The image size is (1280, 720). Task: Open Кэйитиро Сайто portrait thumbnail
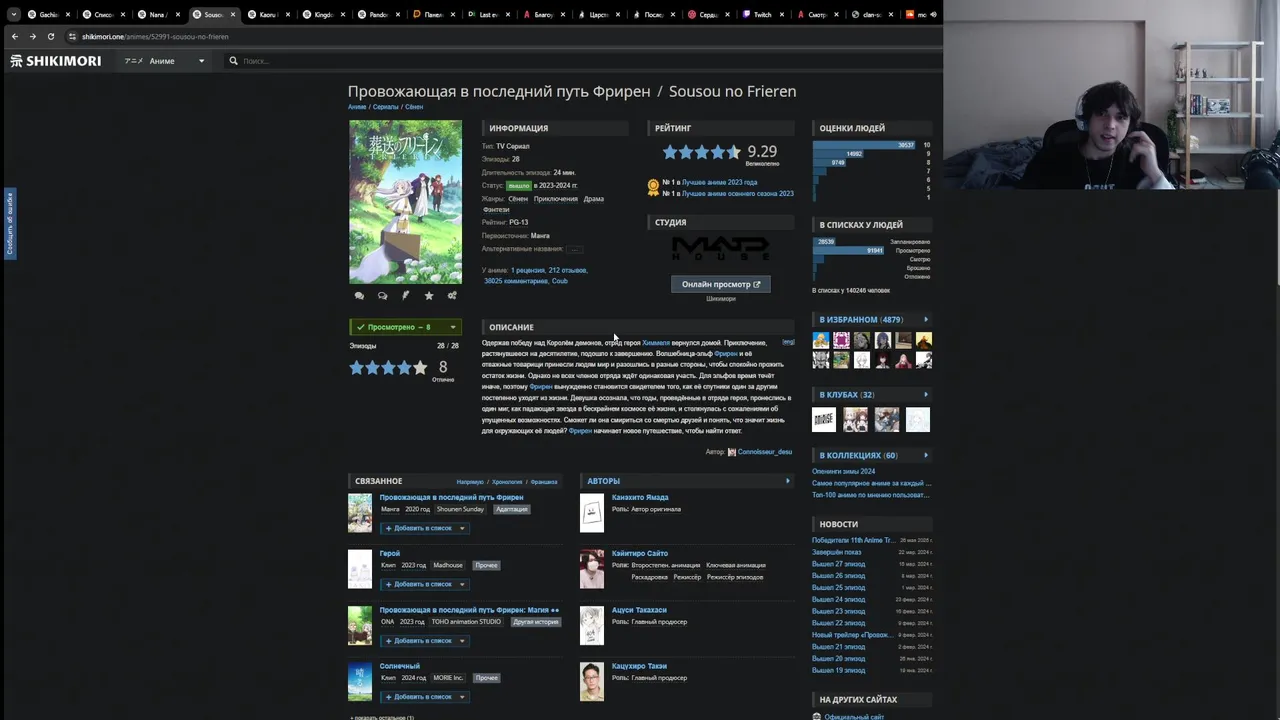(592, 569)
